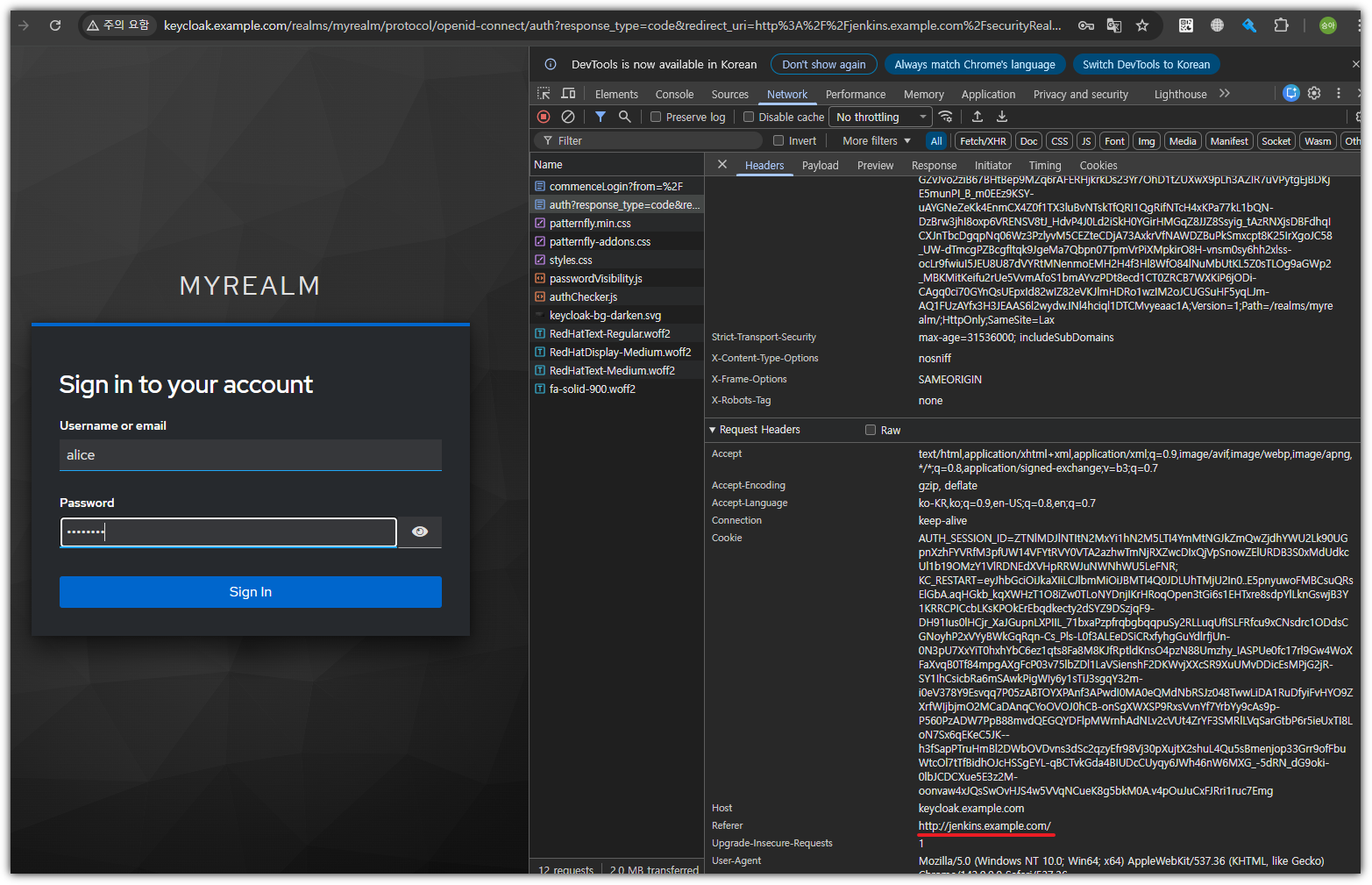This screenshot has width=1372, height=885.
Task: Enable the Preserve log checkbox
Action: (x=656, y=117)
